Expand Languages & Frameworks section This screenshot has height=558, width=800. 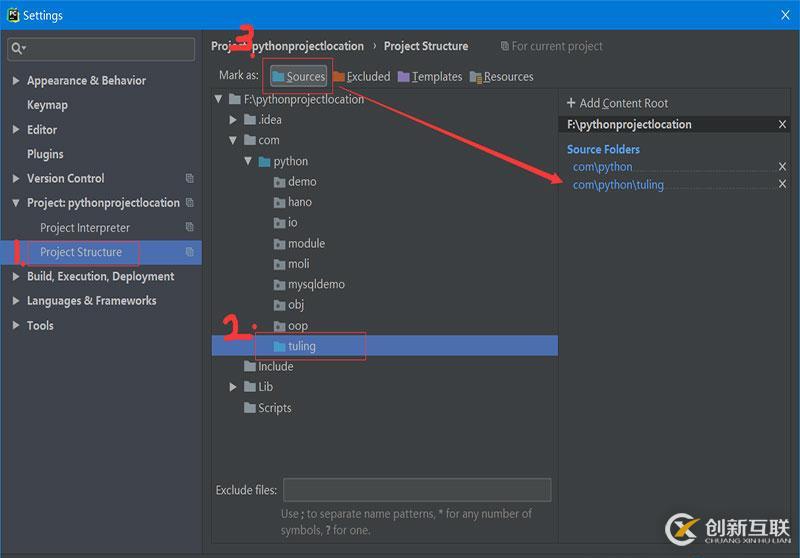click(16, 301)
